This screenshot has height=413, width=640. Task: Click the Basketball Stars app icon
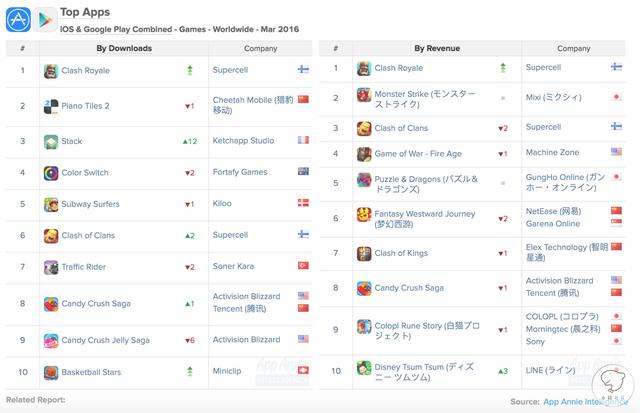[51, 373]
